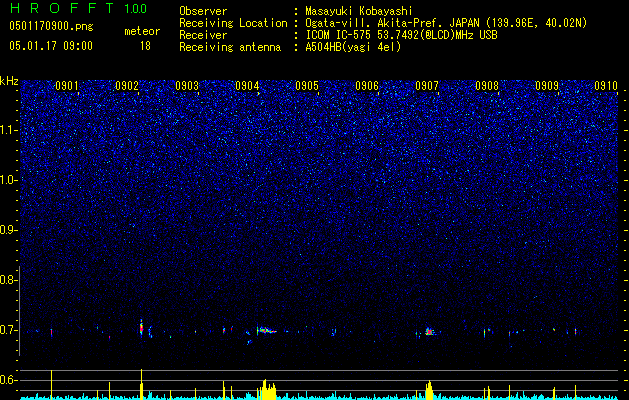Click the 0909 time marker

(547, 86)
